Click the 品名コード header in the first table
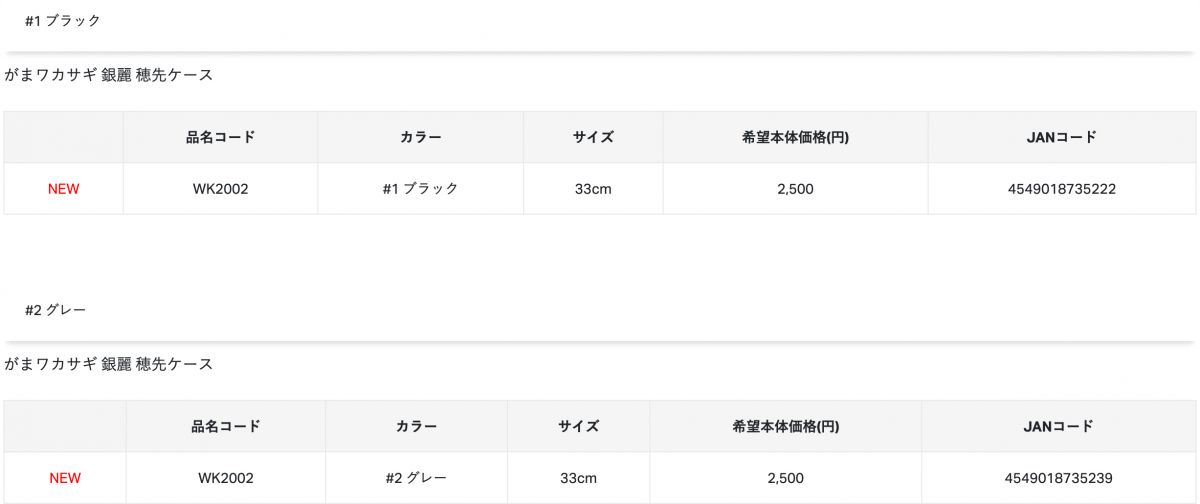Screen dimensions: 1200x504 (220, 137)
